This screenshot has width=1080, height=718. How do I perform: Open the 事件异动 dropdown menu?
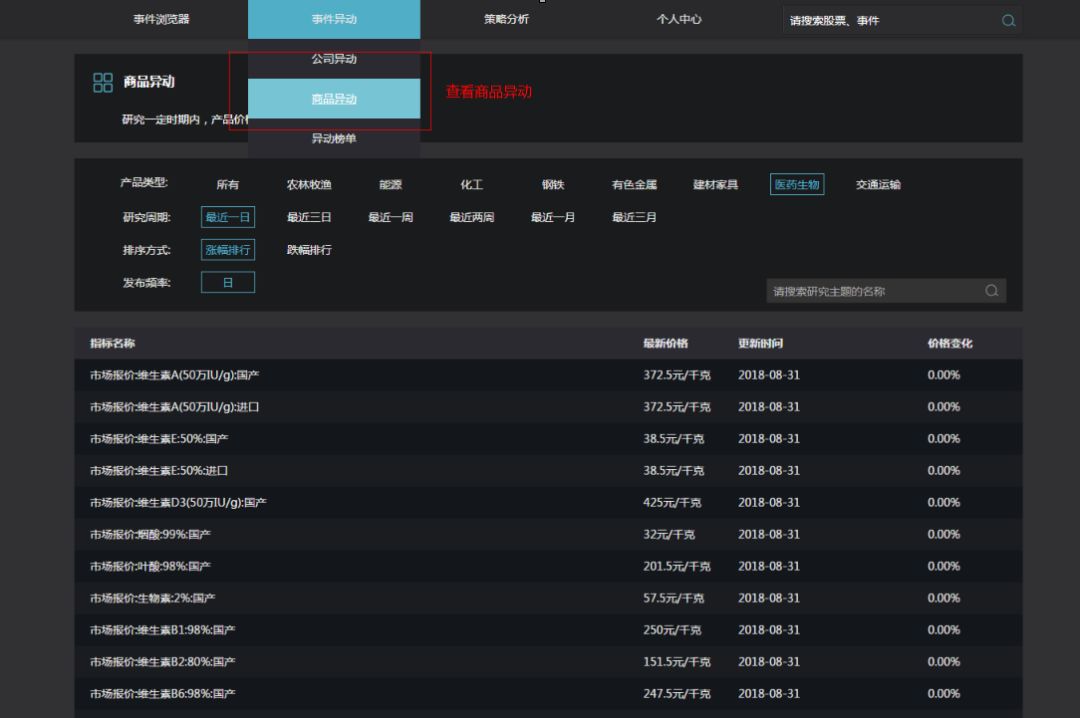click(x=333, y=19)
